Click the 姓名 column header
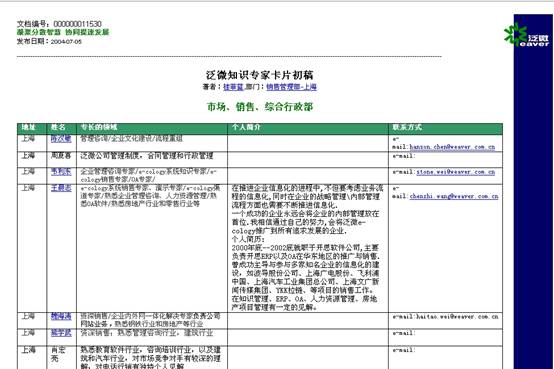Viewport: 554px width, 369px height. [58, 127]
